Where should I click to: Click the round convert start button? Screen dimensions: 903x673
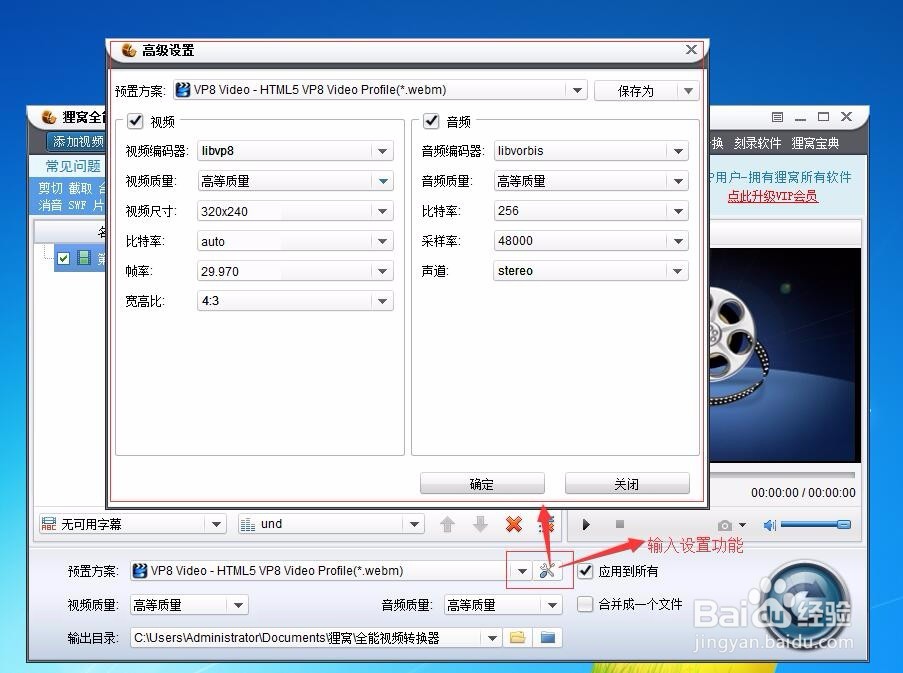coord(805,604)
